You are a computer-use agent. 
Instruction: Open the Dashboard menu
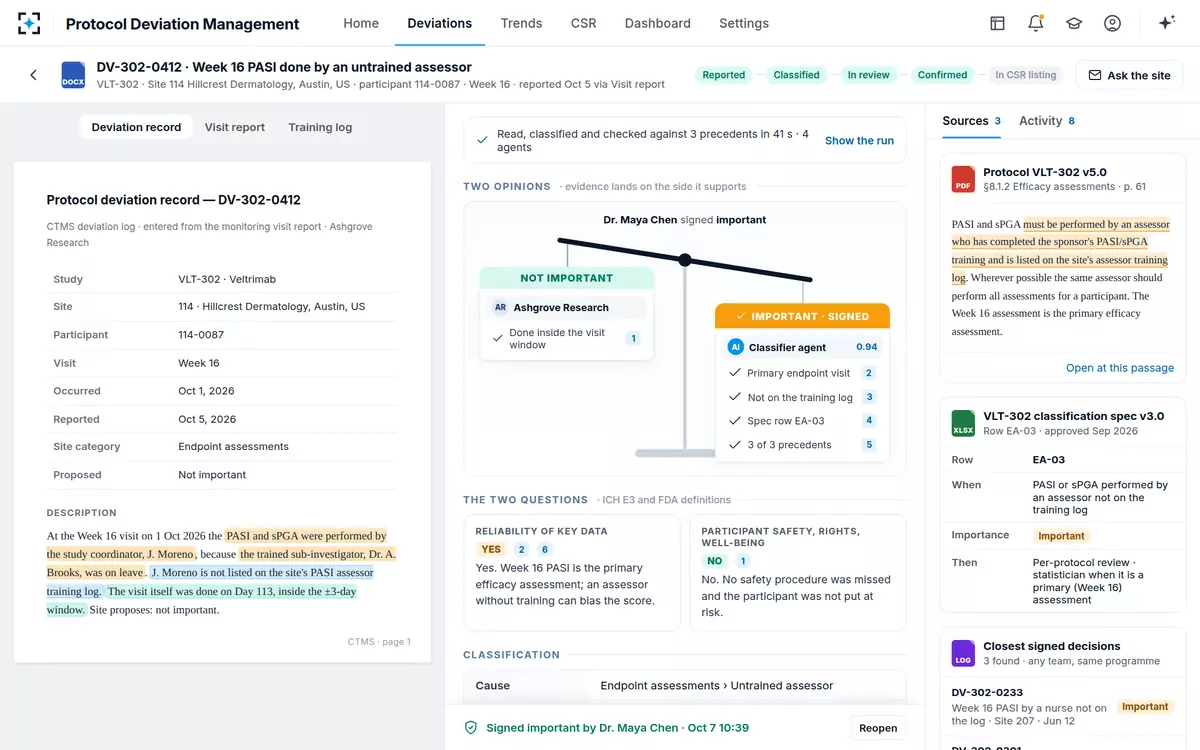coord(657,23)
